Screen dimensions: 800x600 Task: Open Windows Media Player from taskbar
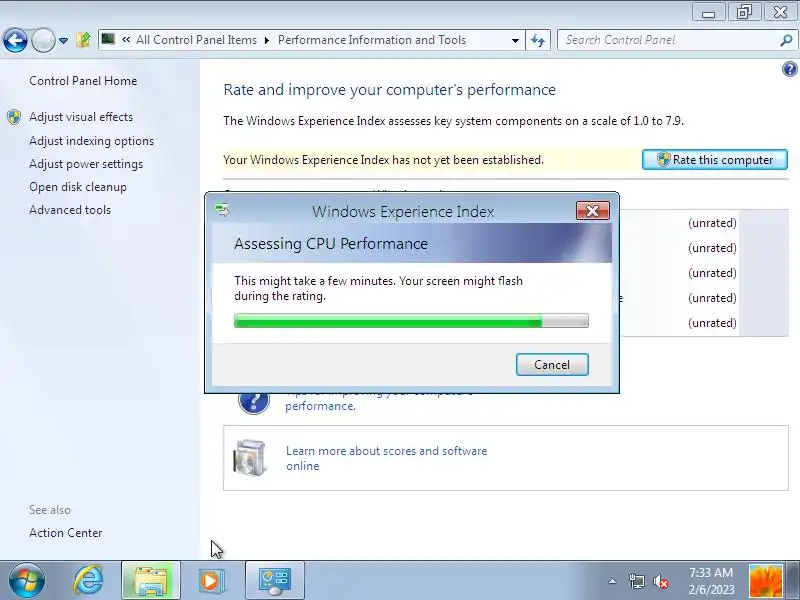coord(210,581)
